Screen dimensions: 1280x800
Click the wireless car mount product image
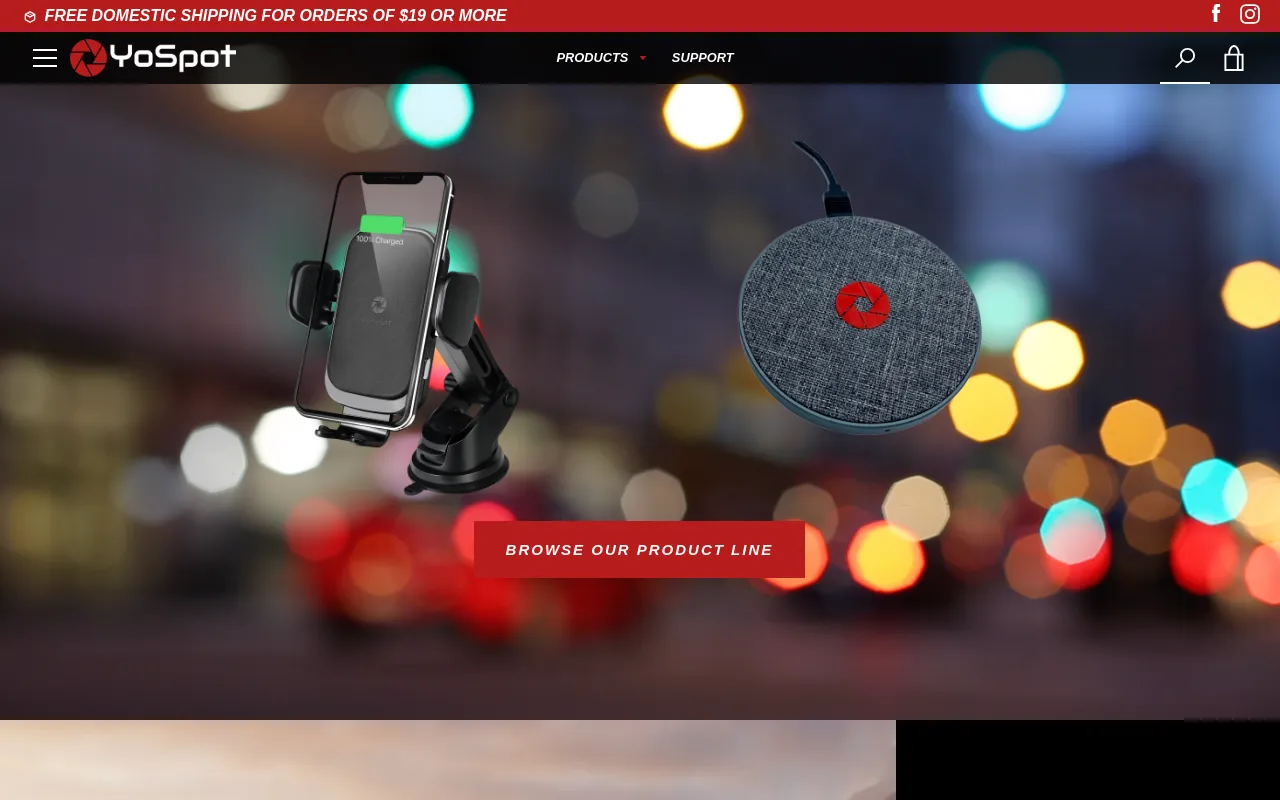tap(400, 330)
